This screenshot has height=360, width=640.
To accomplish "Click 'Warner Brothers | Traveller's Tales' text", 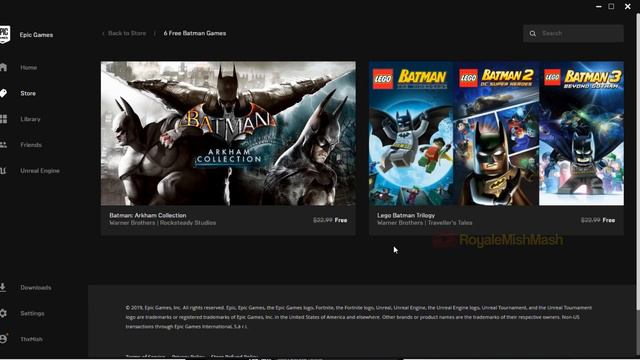I will click(x=424, y=223).
